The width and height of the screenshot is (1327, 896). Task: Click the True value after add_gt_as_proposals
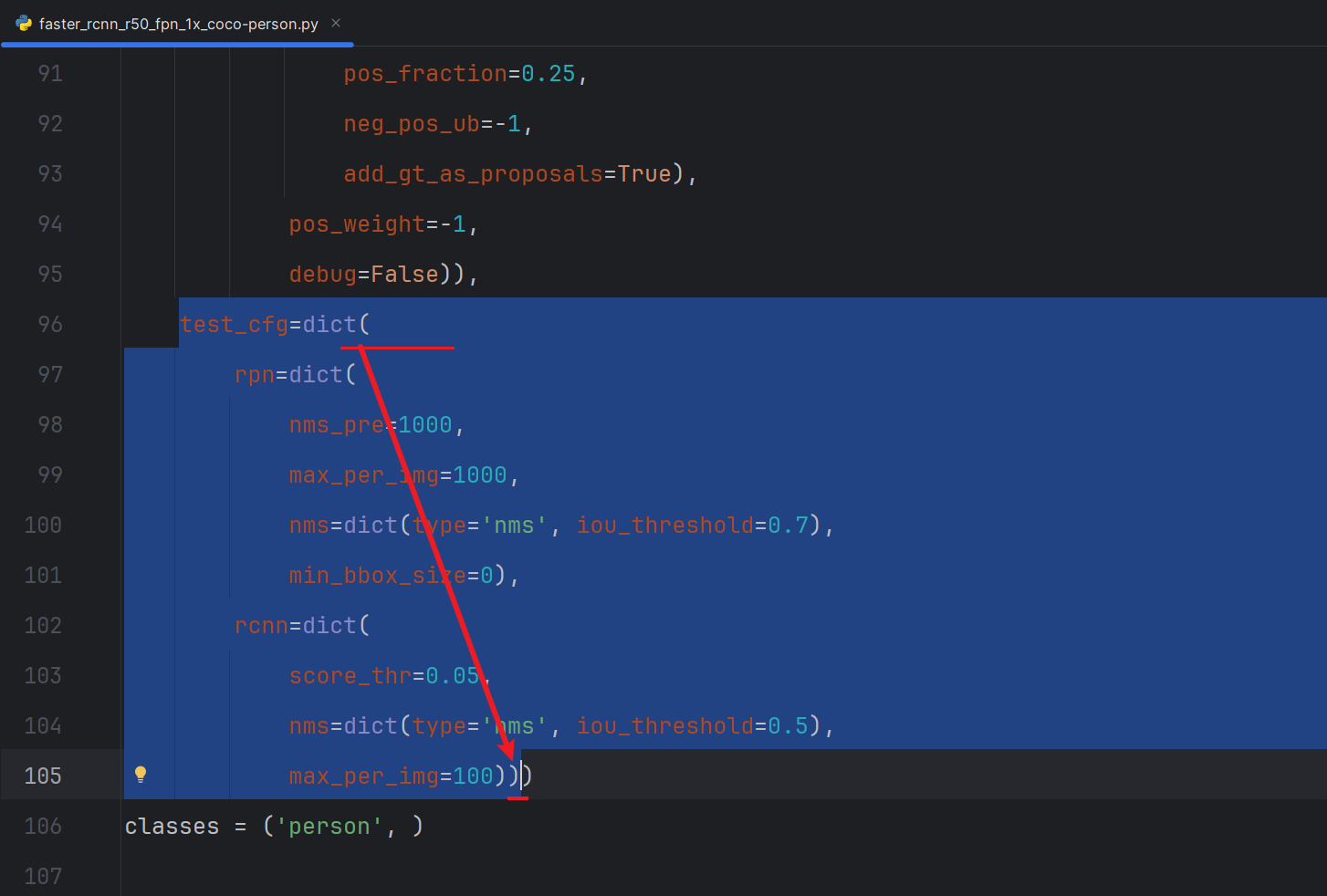tap(644, 173)
